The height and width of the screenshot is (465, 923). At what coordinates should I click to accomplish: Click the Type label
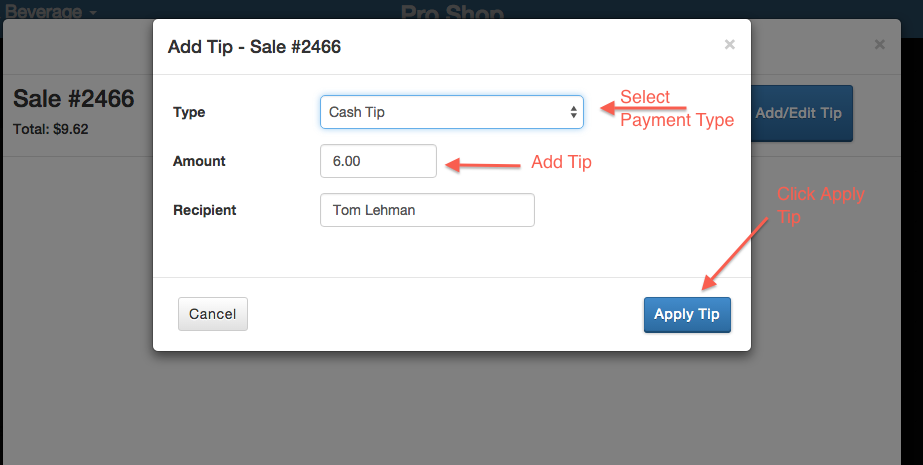point(189,112)
